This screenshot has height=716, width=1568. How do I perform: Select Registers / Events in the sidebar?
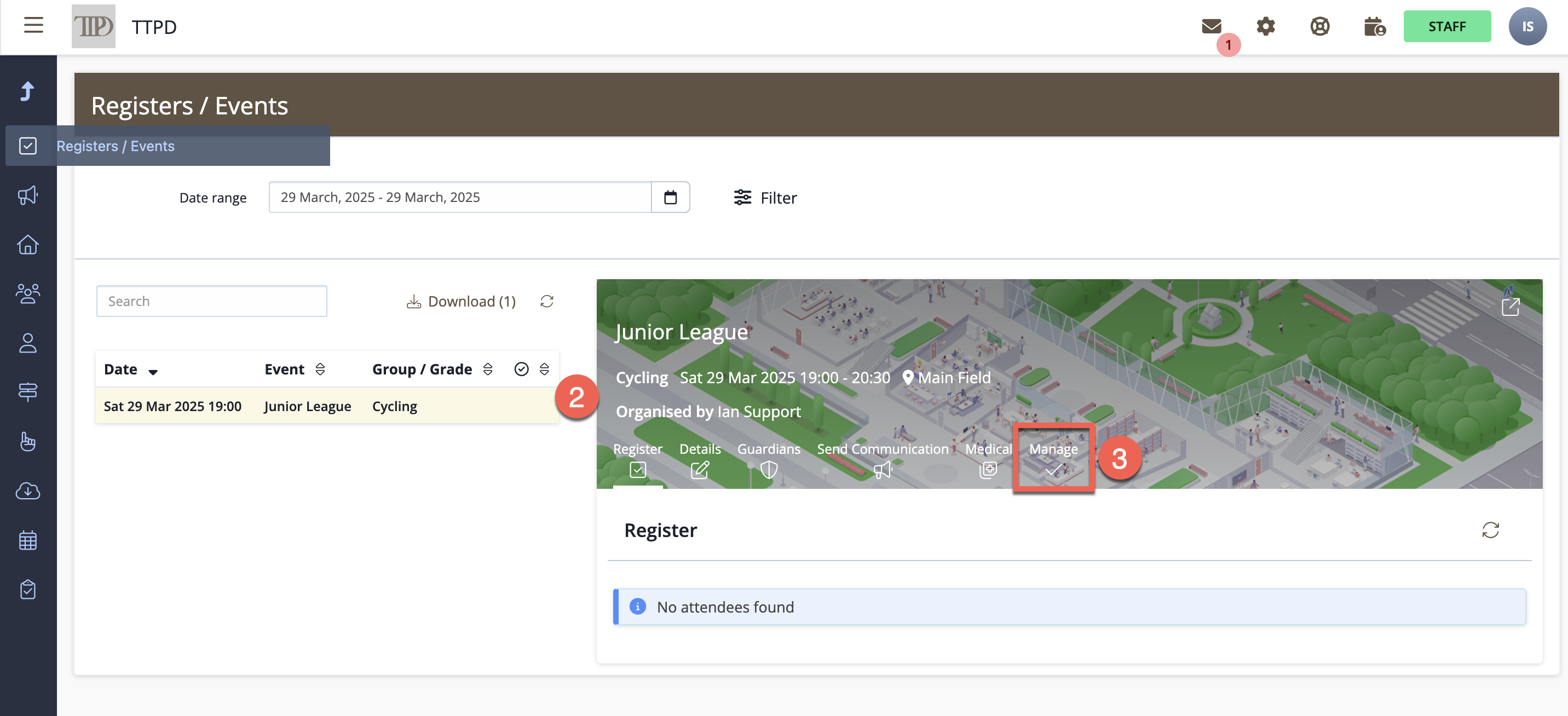pos(168,146)
